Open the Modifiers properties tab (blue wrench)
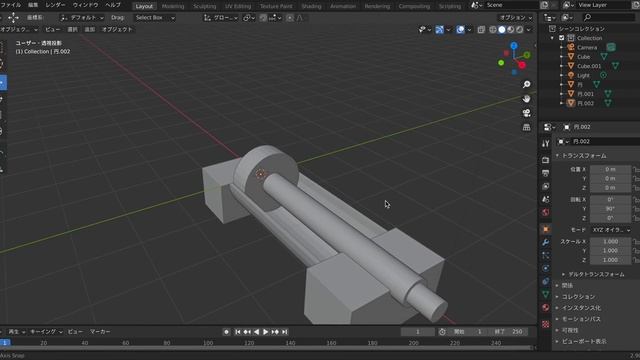 pyautogui.click(x=546, y=242)
